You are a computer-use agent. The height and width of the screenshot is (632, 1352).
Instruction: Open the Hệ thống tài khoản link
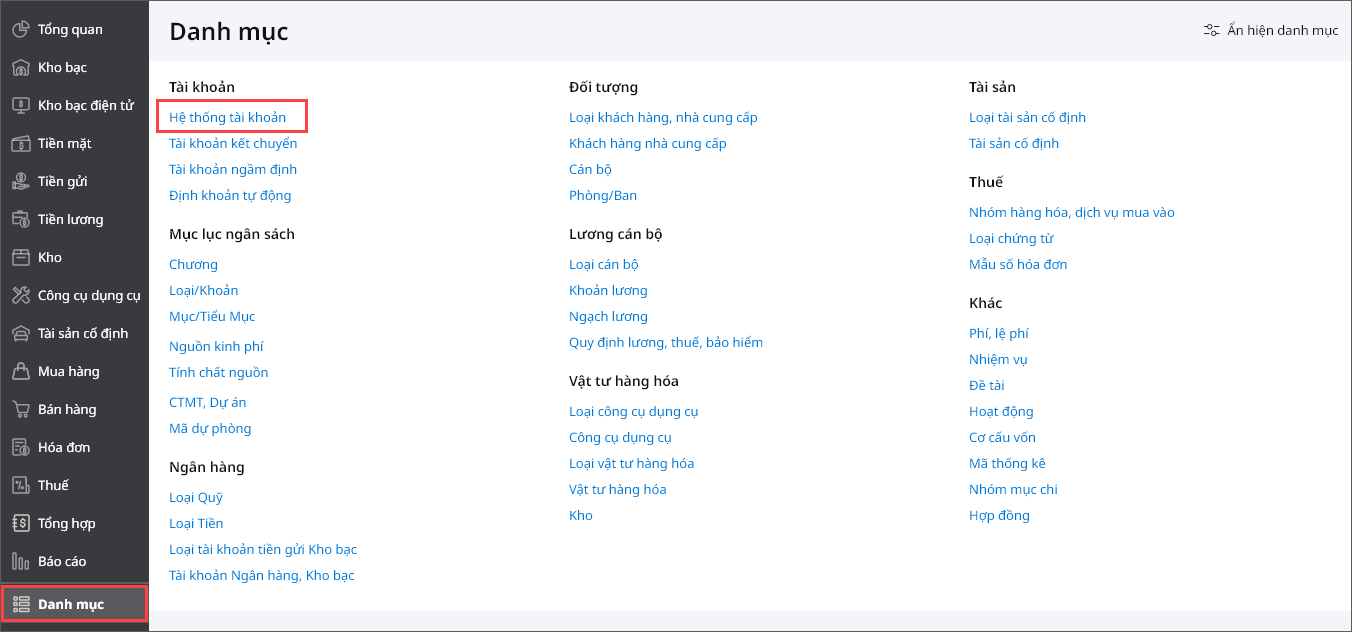click(227, 117)
